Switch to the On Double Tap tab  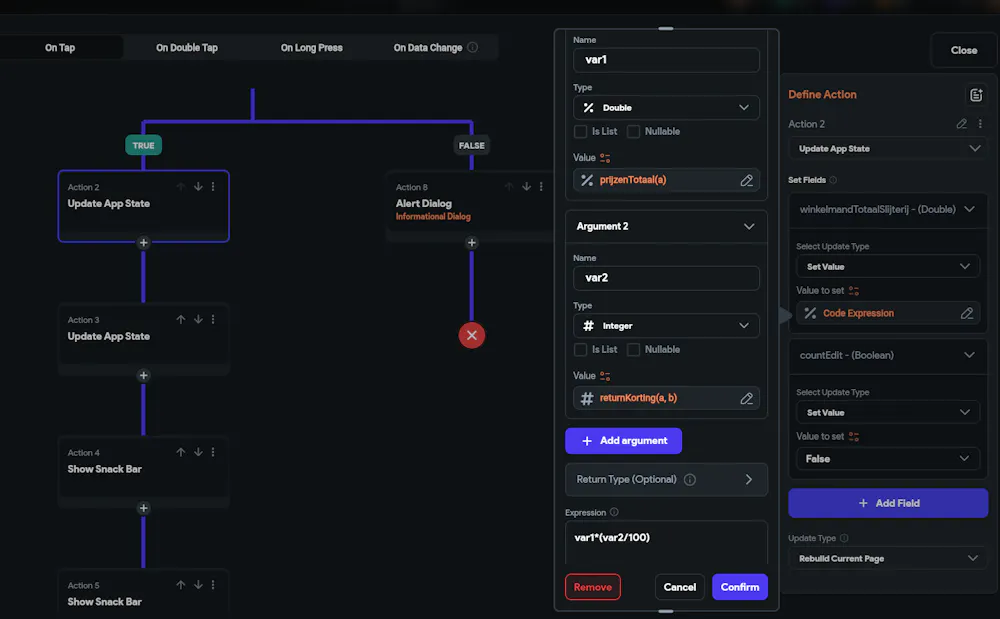click(187, 48)
